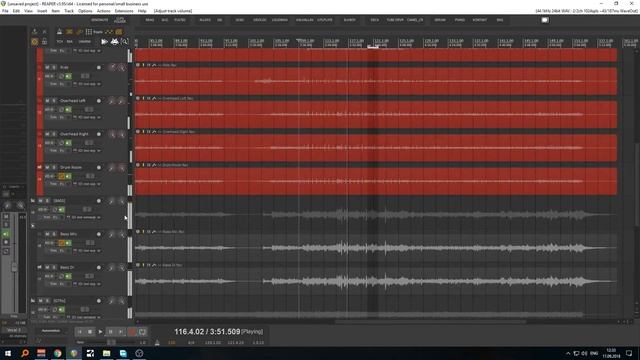The height and width of the screenshot is (360, 640).
Task: Collapse the [BASS] folder track
Action: [x=33, y=200]
